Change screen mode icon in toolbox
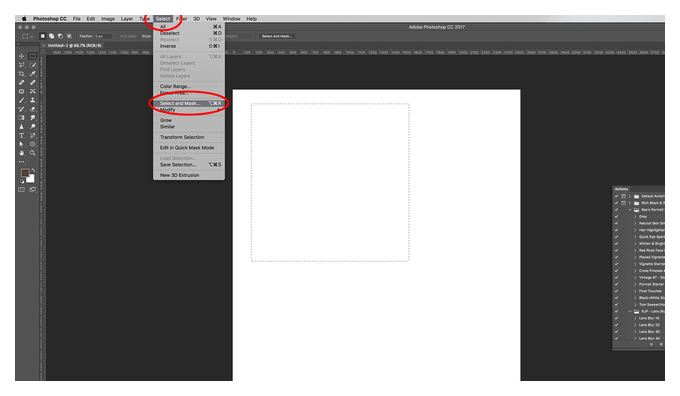This screenshot has width=680, height=396. pyautogui.click(x=33, y=190)
